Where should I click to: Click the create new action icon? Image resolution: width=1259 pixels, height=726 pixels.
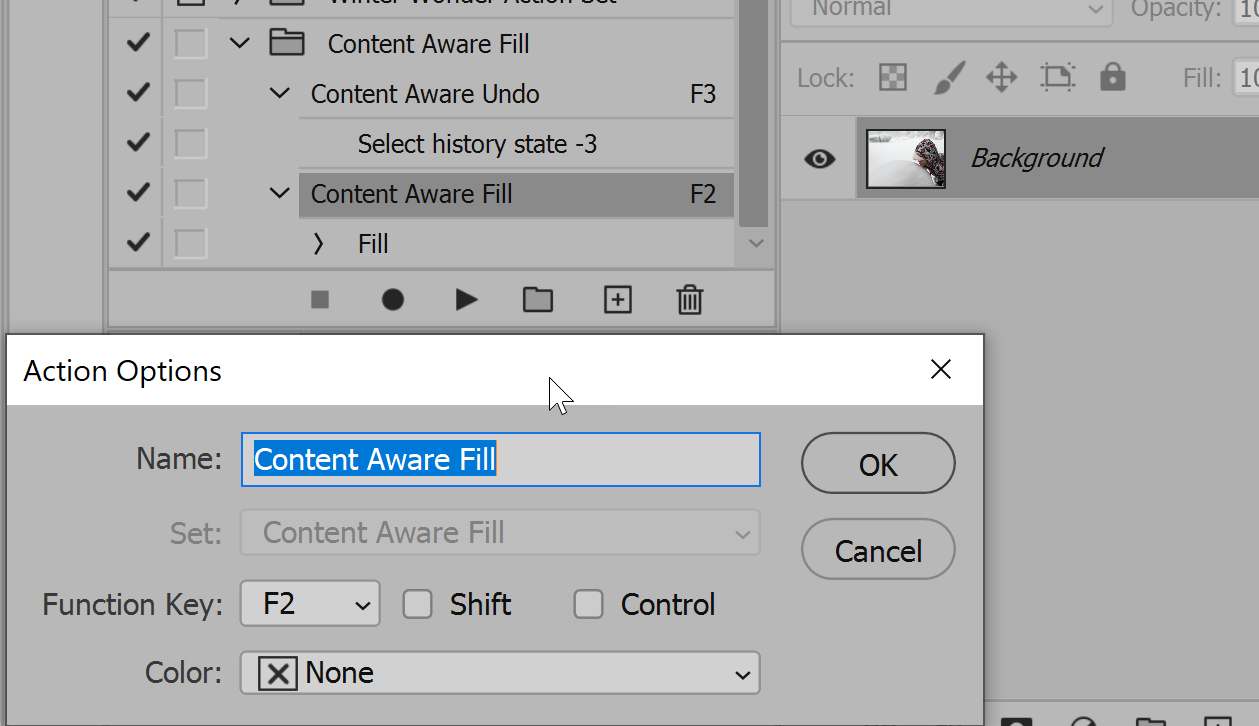(618, 299)
